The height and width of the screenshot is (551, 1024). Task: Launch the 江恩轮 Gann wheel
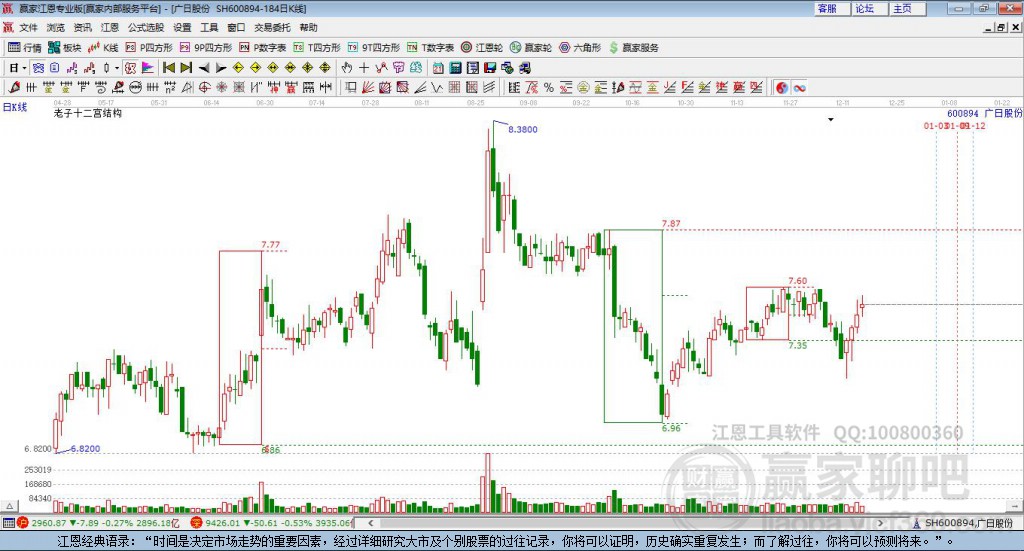[x=482, y=48]
